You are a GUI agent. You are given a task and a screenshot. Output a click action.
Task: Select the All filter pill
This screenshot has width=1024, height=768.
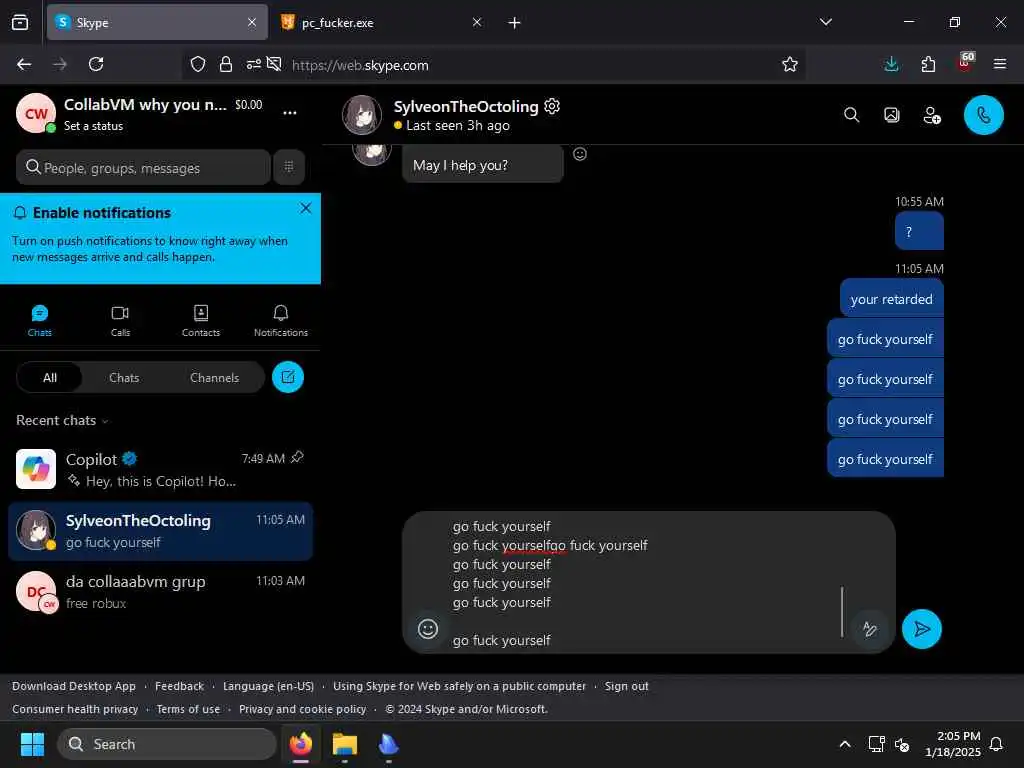point(50,377)
